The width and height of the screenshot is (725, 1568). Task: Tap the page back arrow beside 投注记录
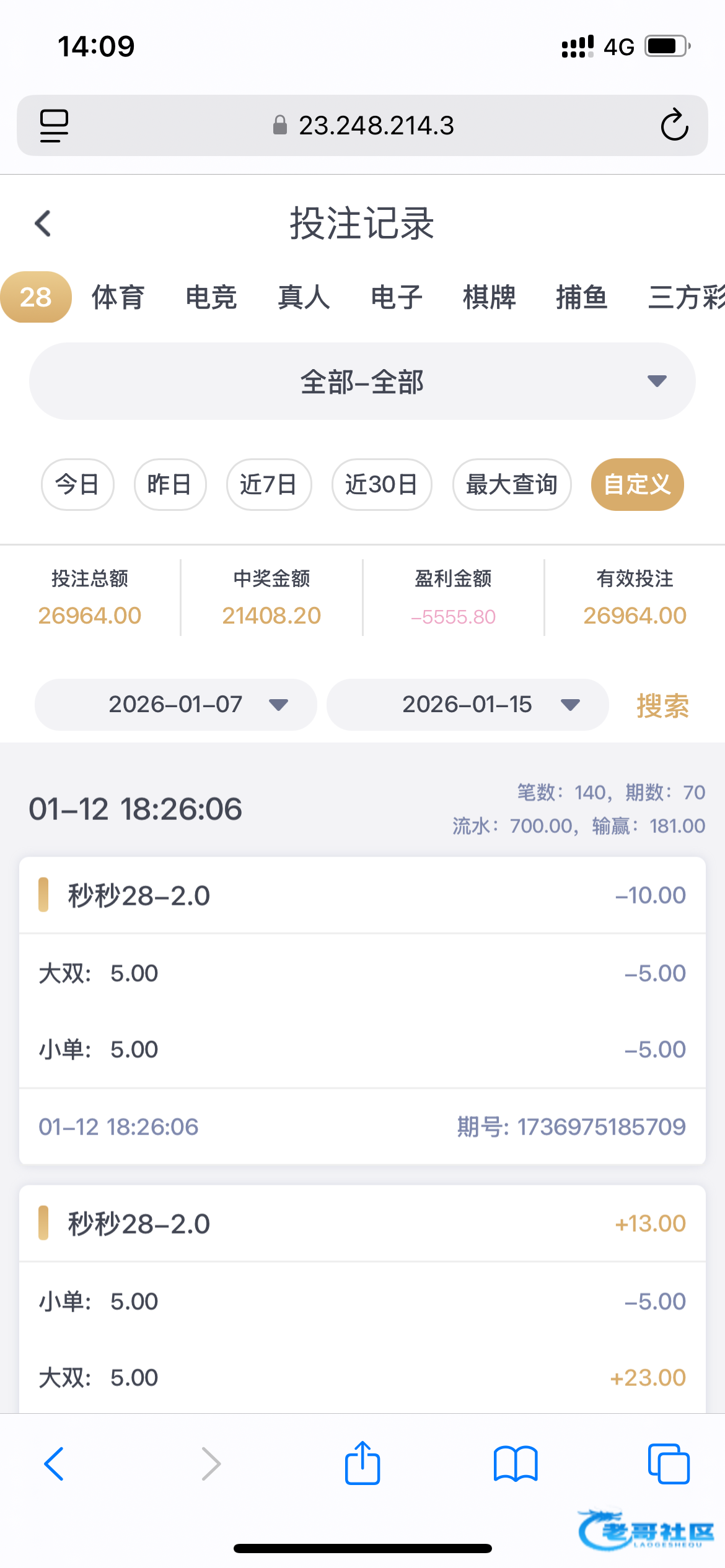(x=43, y=224)
